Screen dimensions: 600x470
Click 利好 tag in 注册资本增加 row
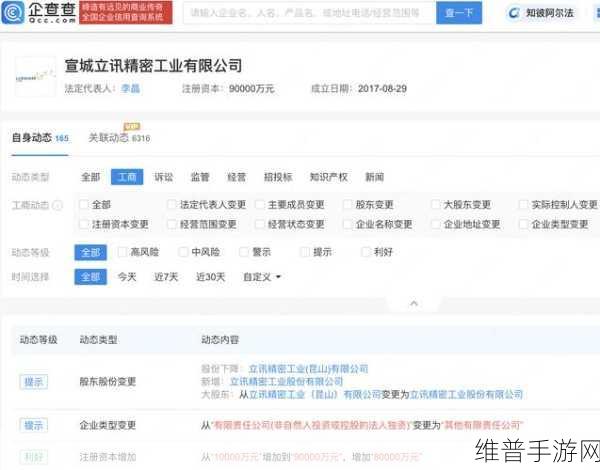click(34, 457)
